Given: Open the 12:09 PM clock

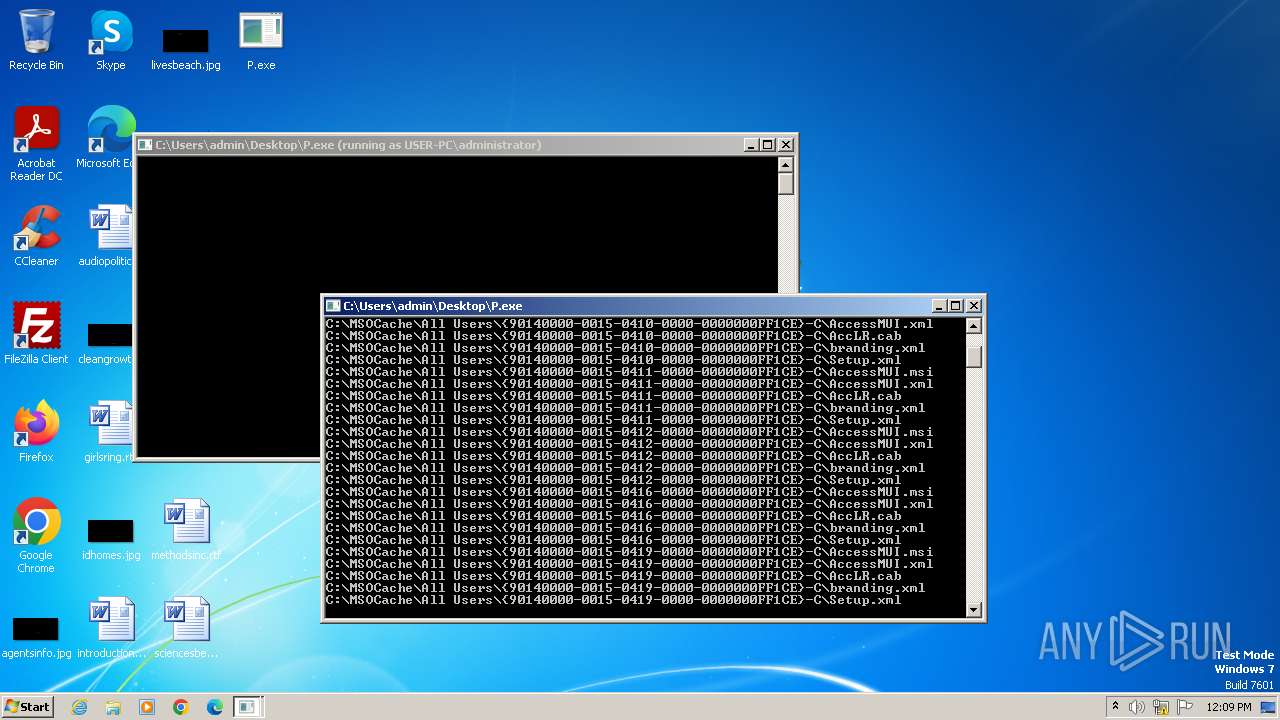Looking at the screenshot, I should [x=1229, y=707].
